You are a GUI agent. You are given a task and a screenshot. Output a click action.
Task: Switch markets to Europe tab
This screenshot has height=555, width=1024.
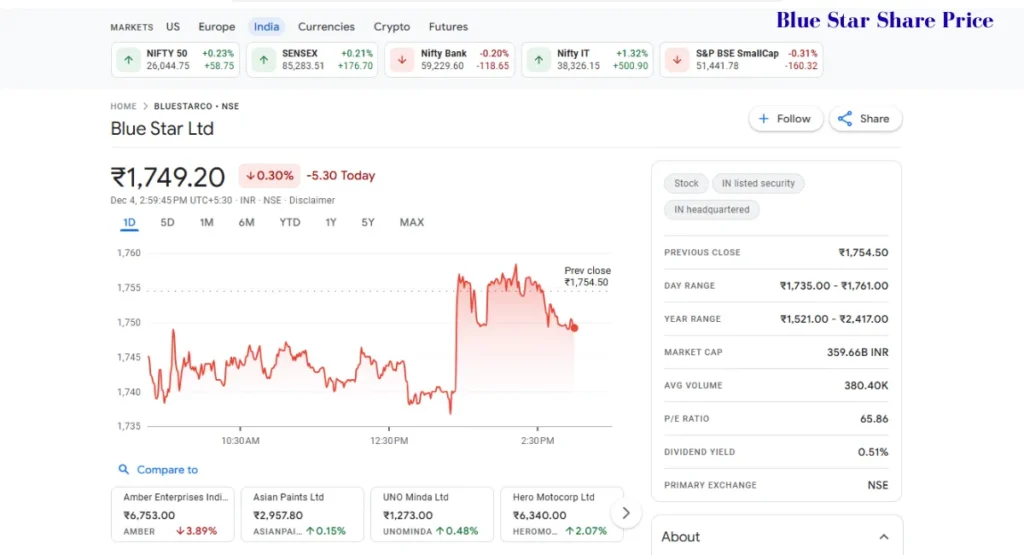tap(217, 27)
